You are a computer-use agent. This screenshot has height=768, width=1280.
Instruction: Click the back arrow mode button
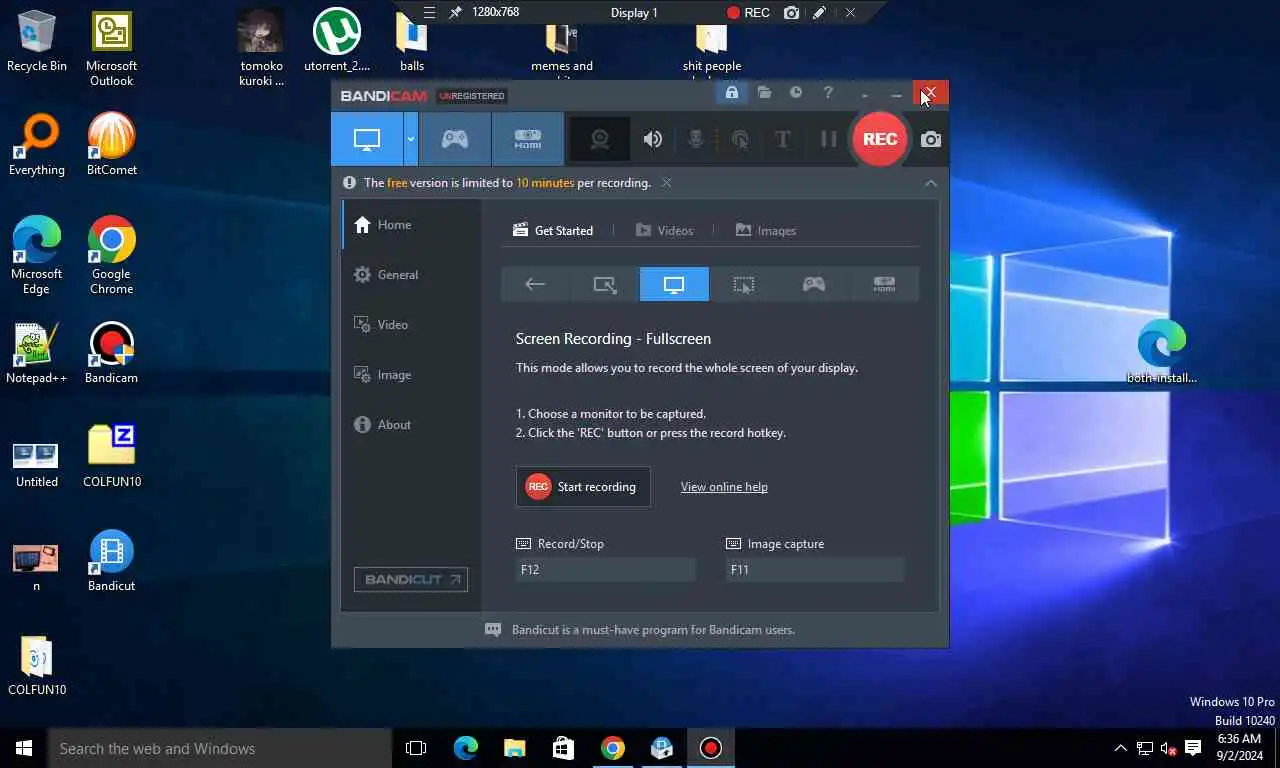(535, 284)
